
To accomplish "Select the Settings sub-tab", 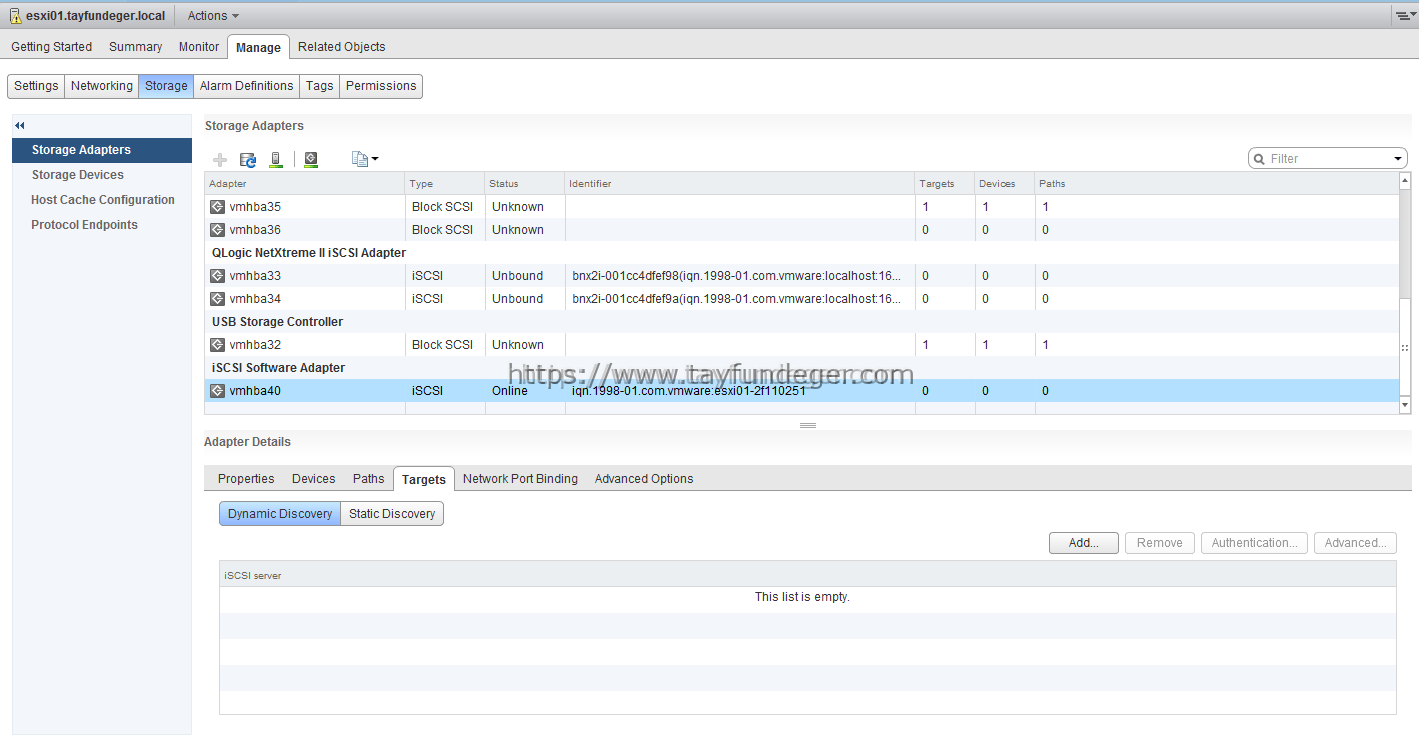I will point(36,86).
